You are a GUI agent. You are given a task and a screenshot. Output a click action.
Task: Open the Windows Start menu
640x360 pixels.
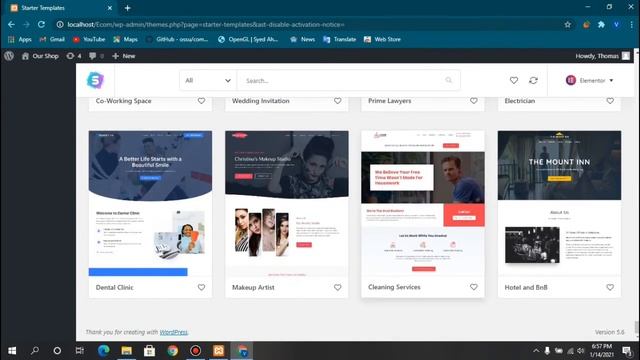click(x=12, y=351)
